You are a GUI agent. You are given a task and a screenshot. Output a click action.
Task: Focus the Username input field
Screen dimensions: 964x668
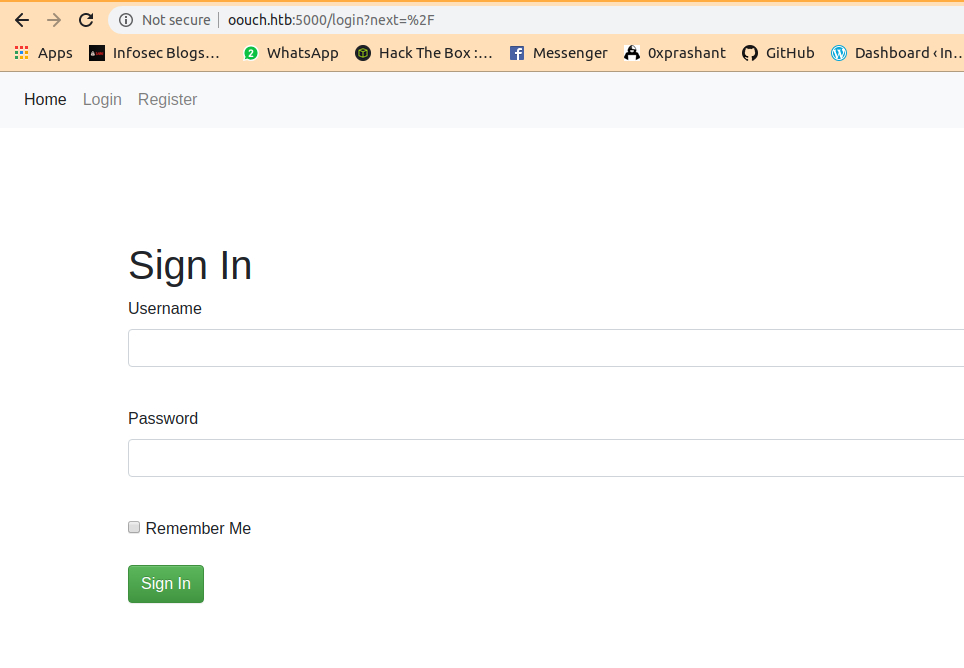coord(545,348)
